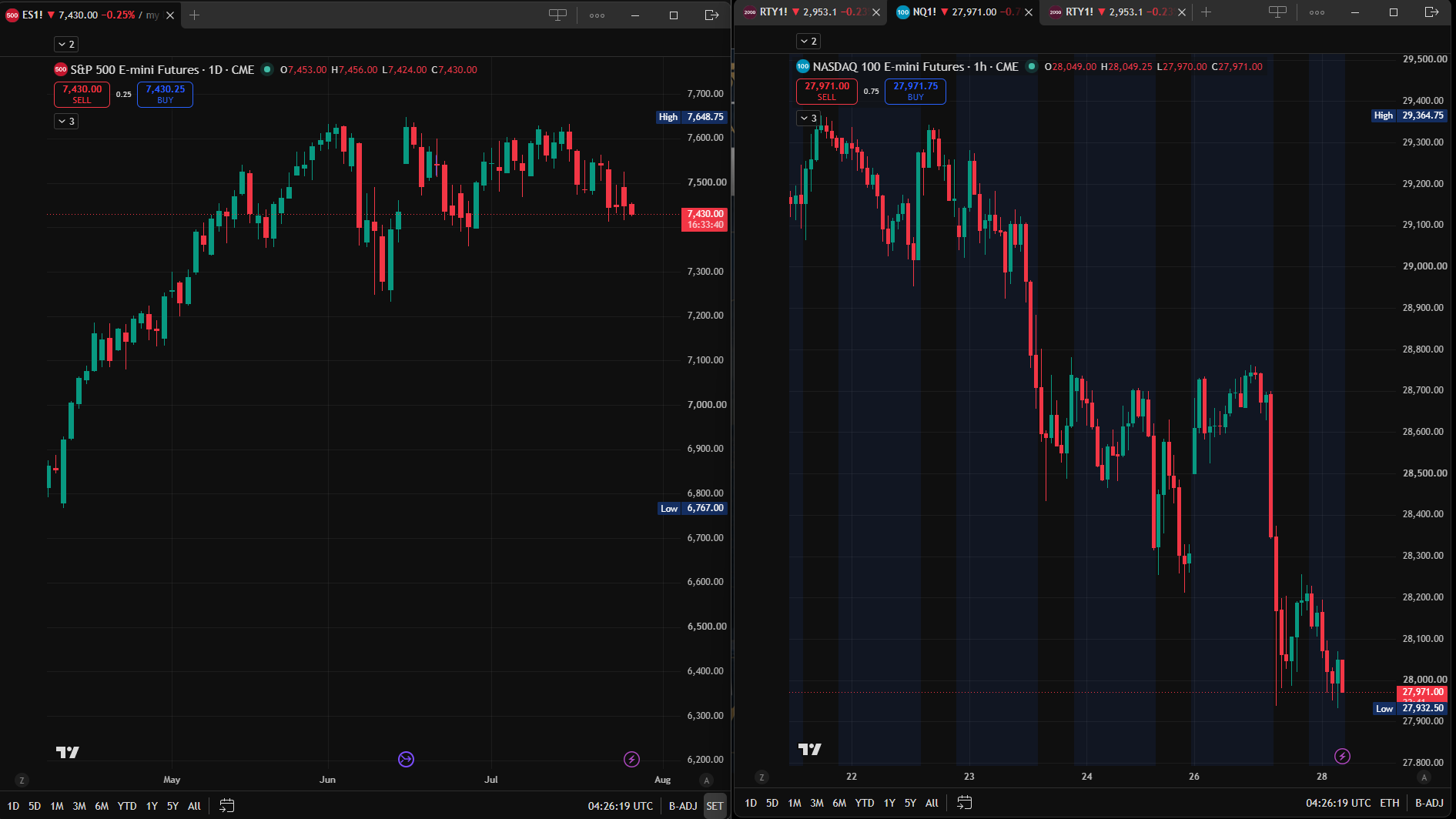Close the ES1! tab
The width and height of the screenshot is (1456, 819).
tap(170, 15)
